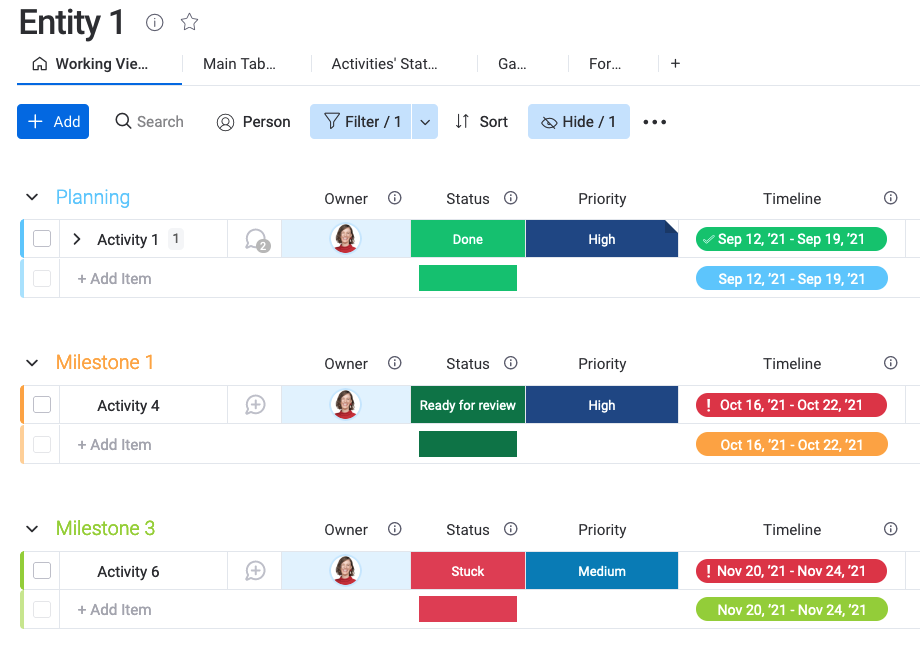Open Activity 1 conversation bubble with 2 updates

coord(256,239)
